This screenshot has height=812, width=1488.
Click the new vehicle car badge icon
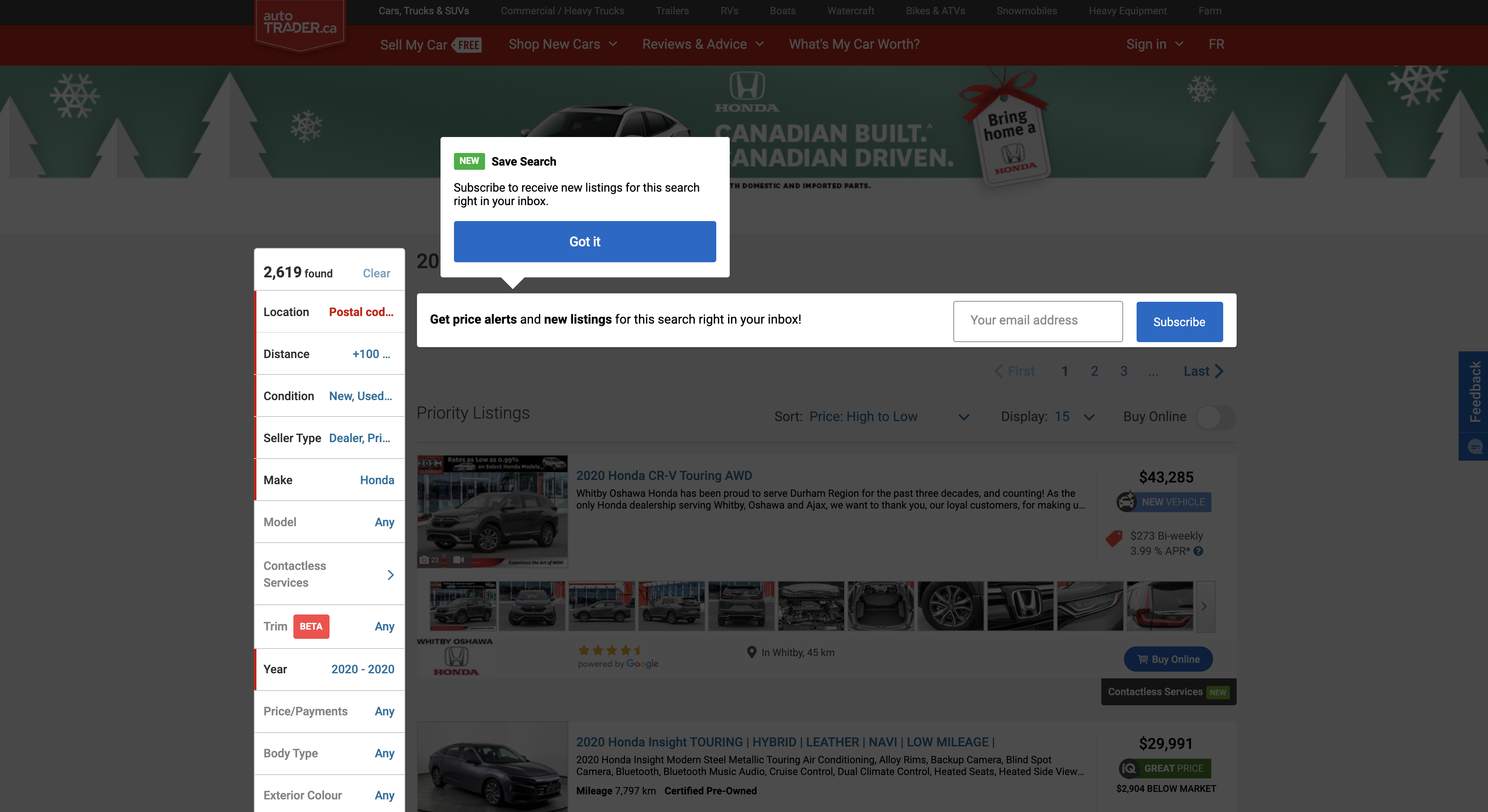click(x=1127, y=501)
